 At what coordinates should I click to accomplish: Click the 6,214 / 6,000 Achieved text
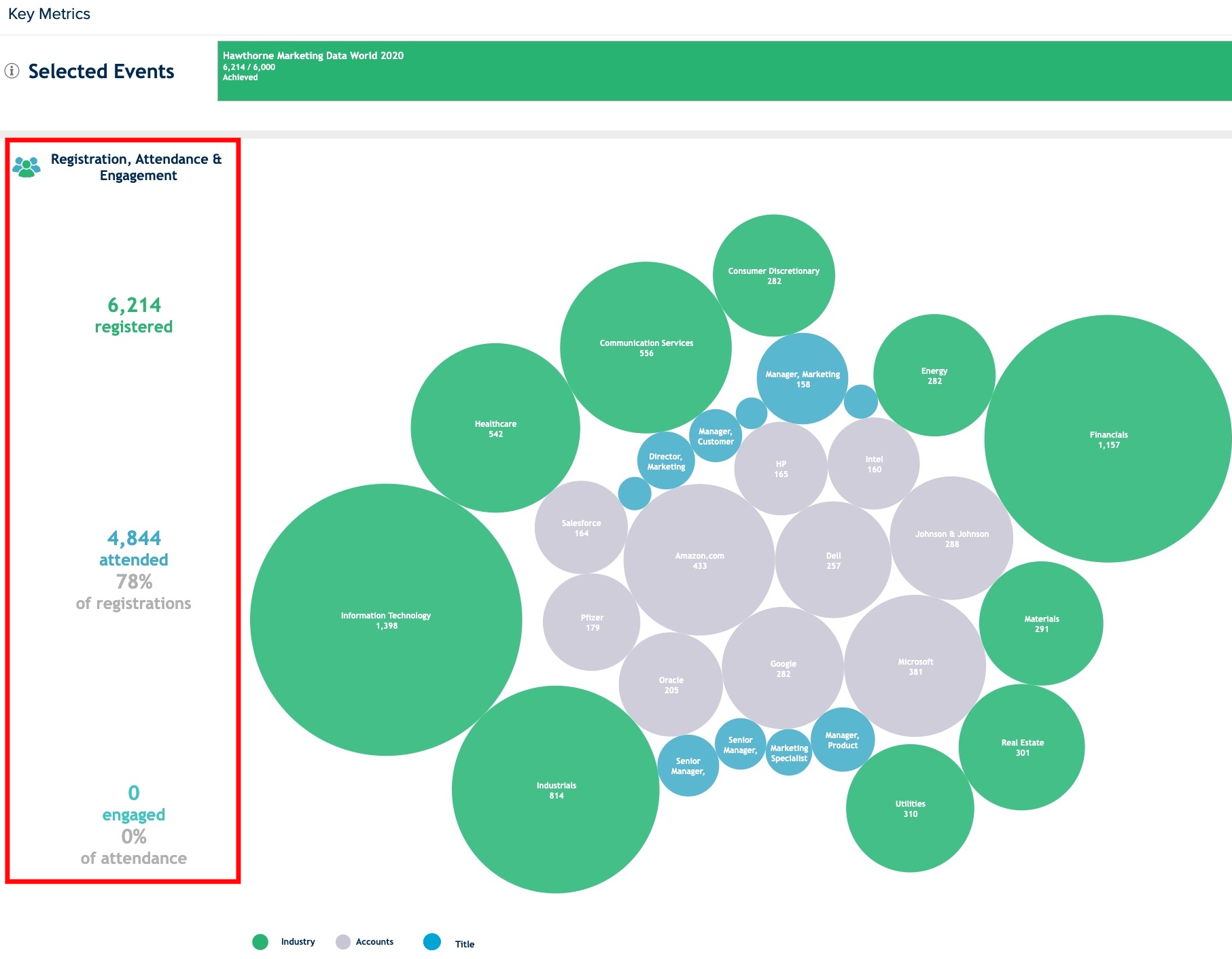pos(249,72)
